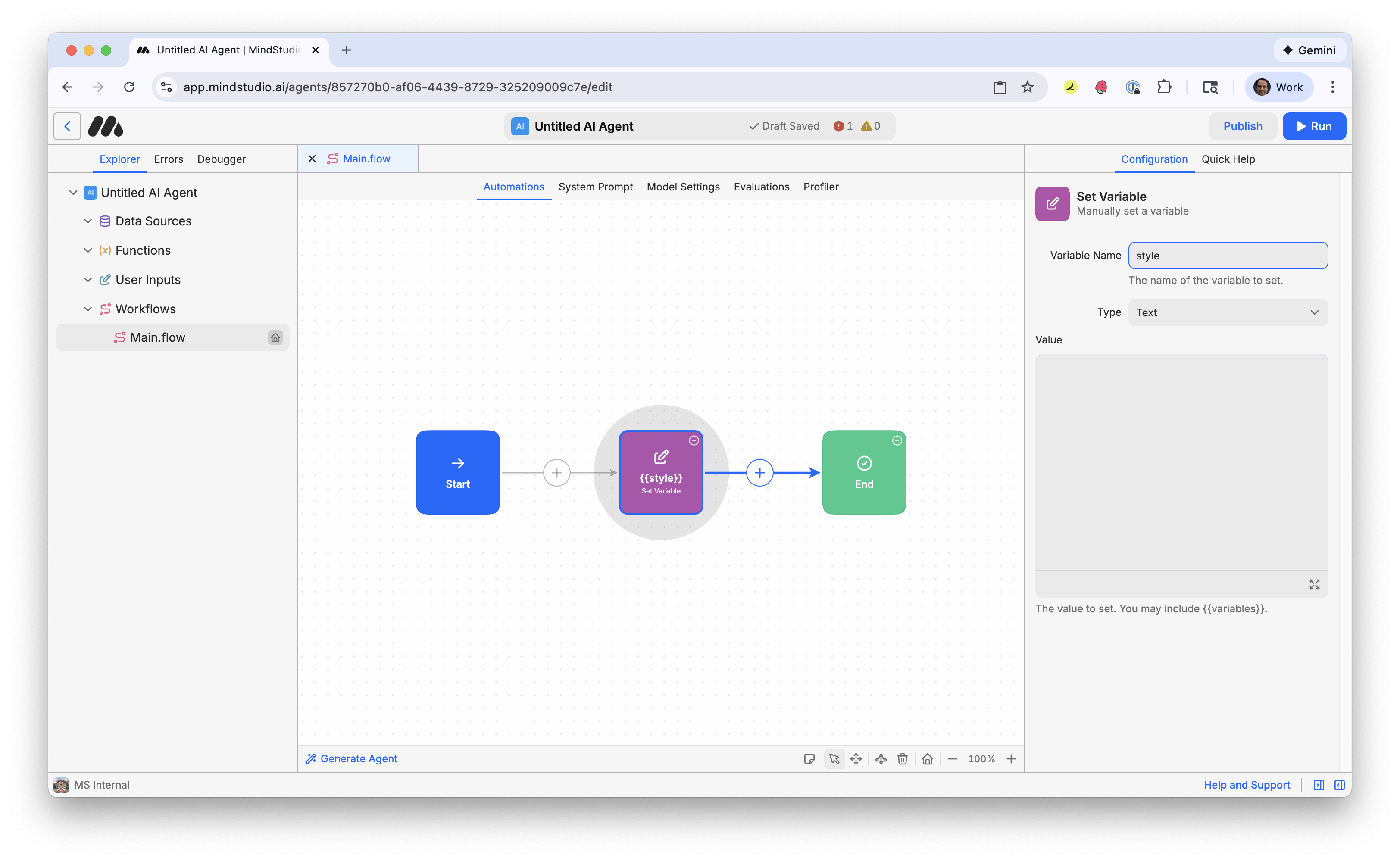Click the trash icon to delete selection
Image resolution: width=1400 pixels, height=861 pixels.
[x=902, y=758]
